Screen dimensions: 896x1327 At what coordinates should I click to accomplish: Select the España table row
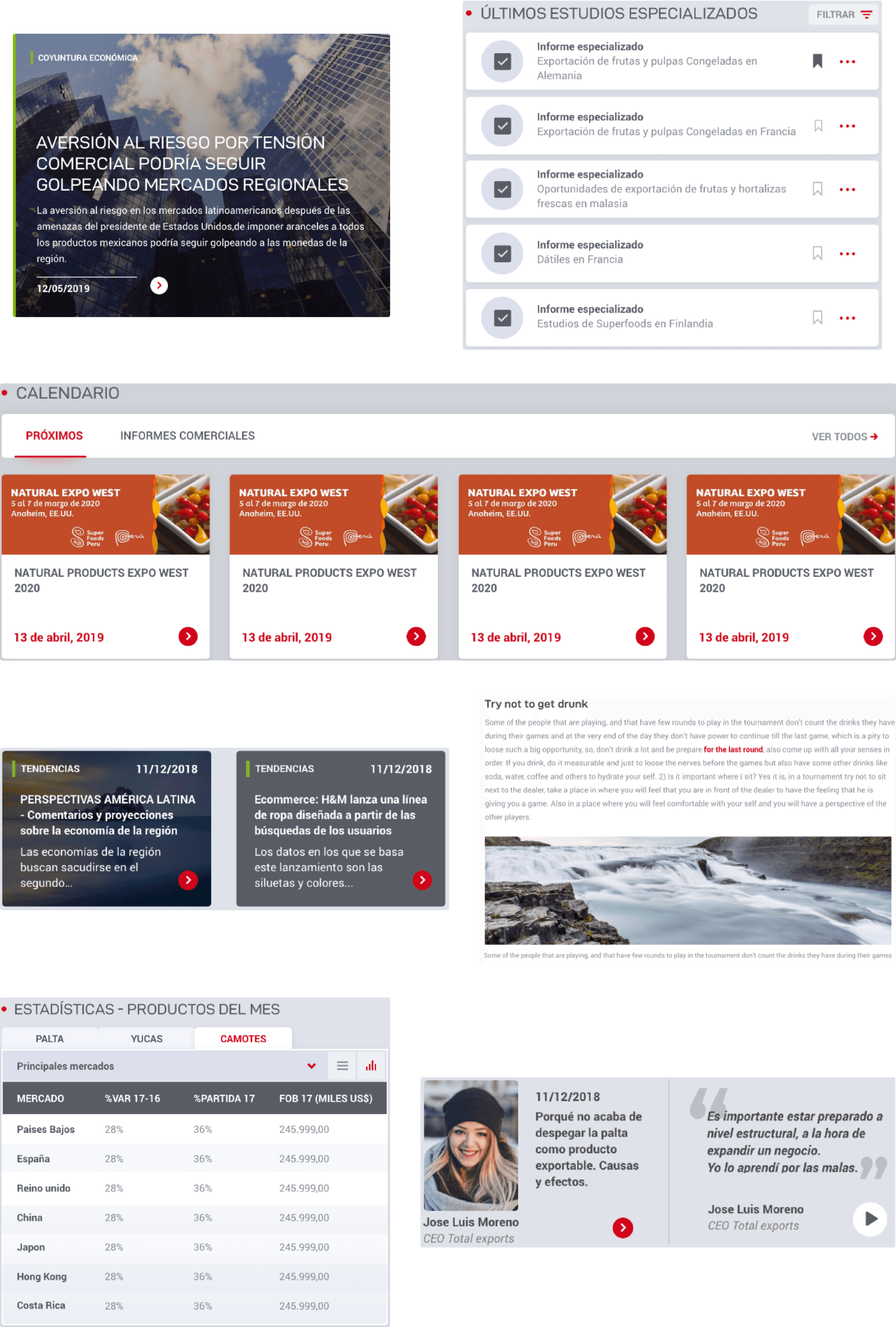click(x=195, y=1158)
